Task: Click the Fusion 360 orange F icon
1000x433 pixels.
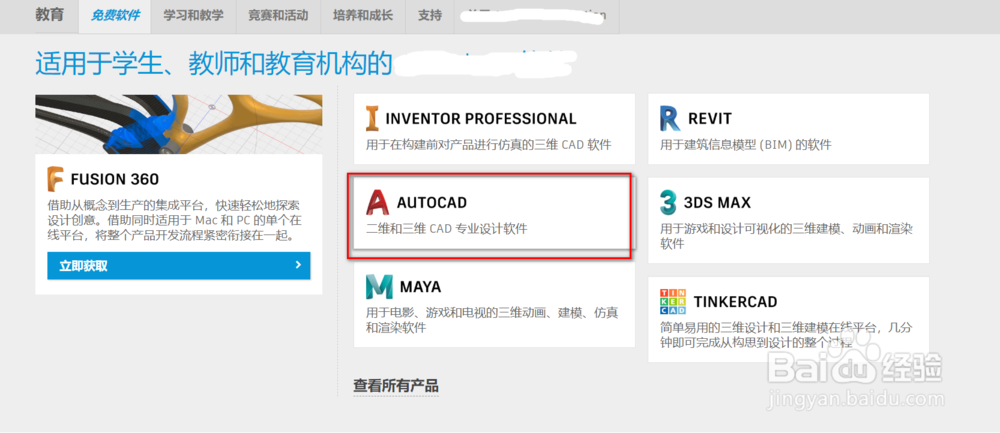Action: [x=55, y=179]
